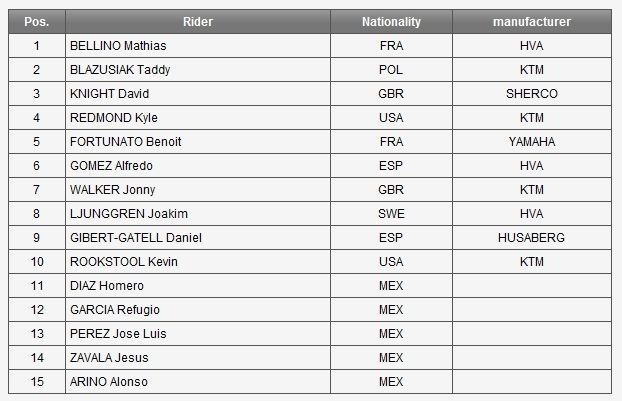The height and width of the screenshot is (401, 622).
Task: Select rider BELLINO Mathias
Action: [118, 46]
